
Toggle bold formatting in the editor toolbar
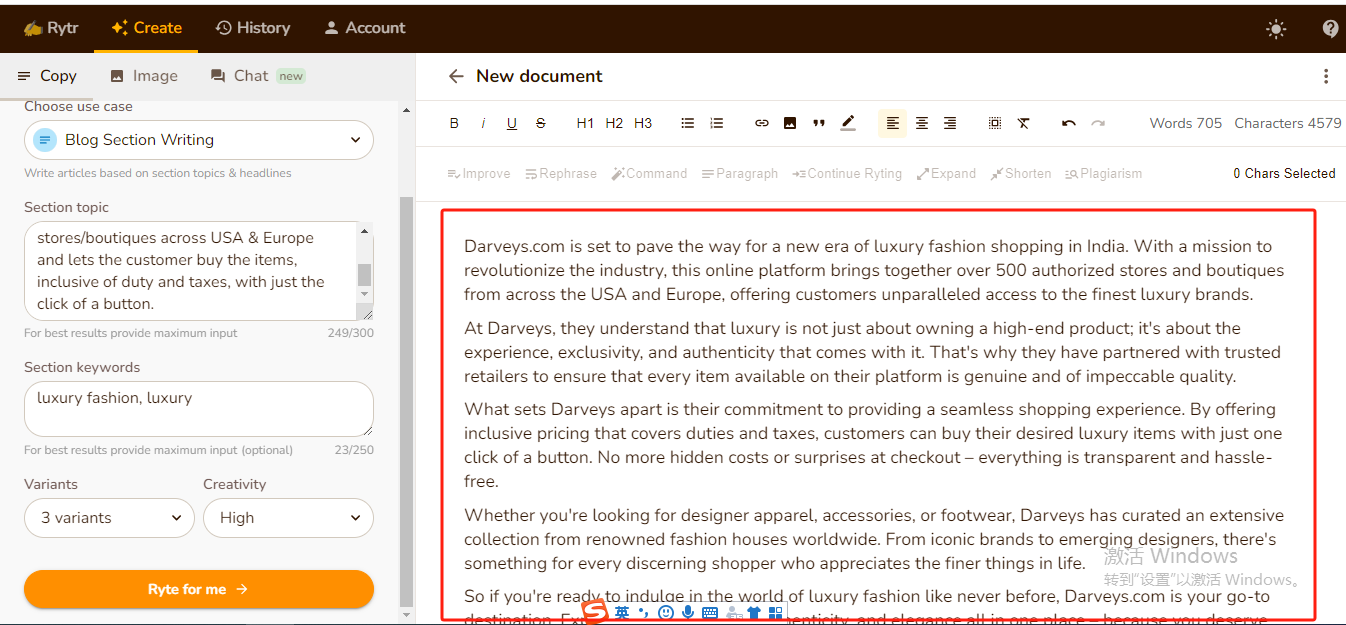(454, 123)
